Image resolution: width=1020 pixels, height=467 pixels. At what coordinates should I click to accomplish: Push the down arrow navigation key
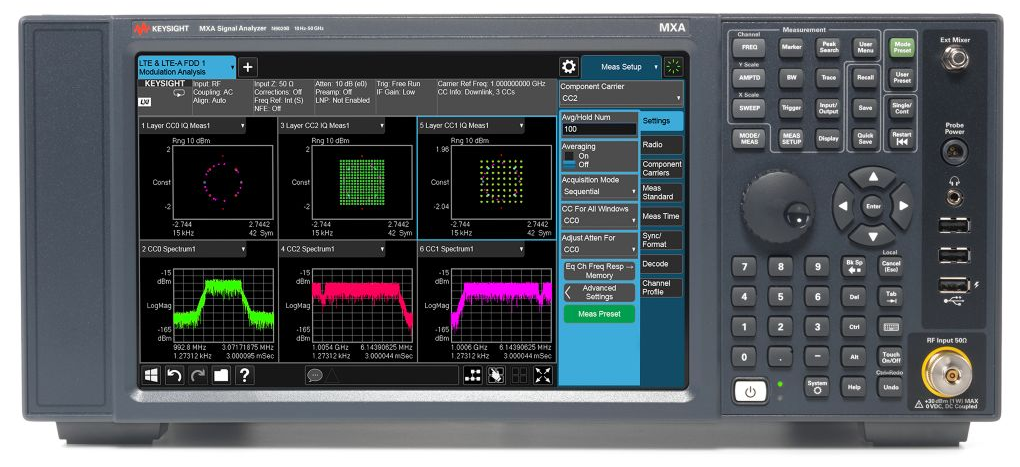point(873,235)
